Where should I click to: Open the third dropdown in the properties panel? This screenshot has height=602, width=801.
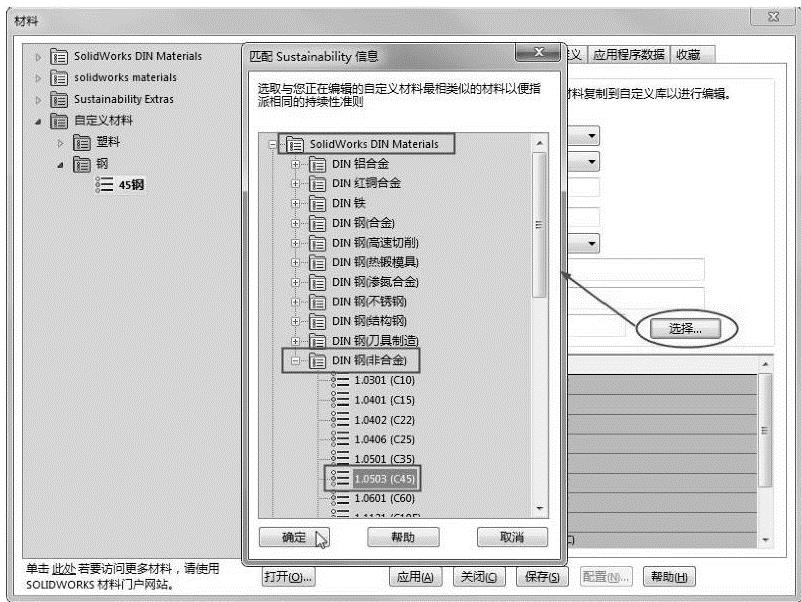pos(592,243)
